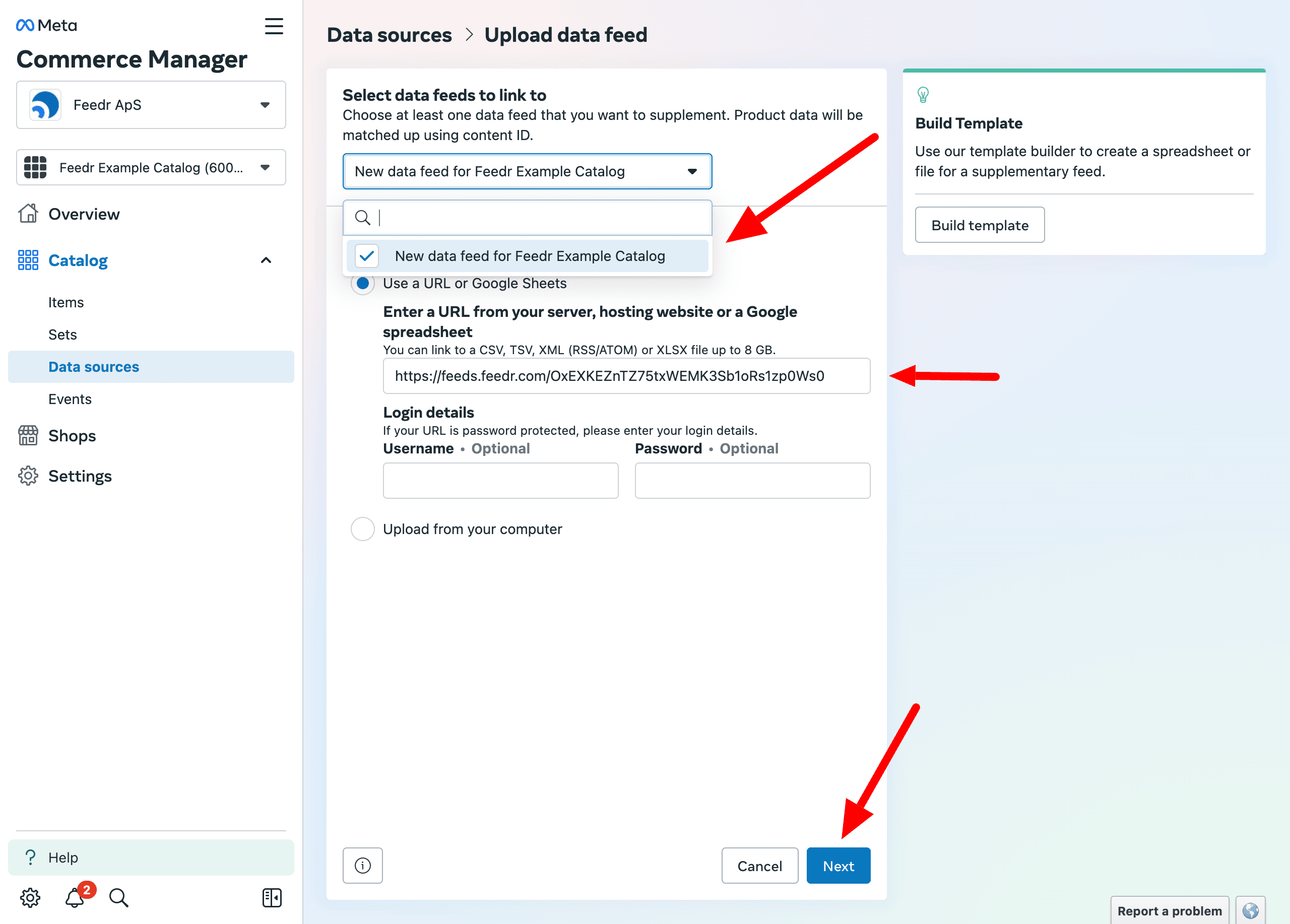Click the globe language icon
Image resolution: width=1290 pixels, height=924 pixels.
tap(1250, 910)
